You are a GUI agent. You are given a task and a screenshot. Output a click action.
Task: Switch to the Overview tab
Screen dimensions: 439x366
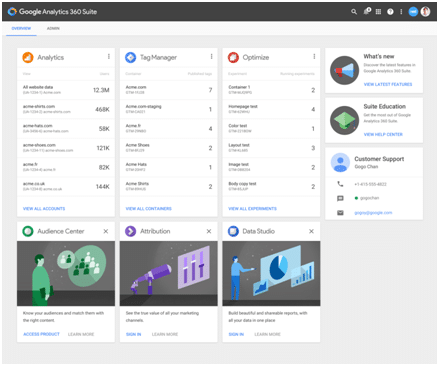[21, 28]
